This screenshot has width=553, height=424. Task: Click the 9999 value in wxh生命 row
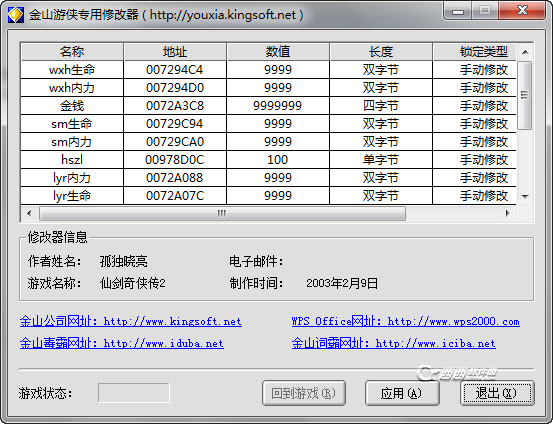pyautogui.click(x=278, y=69)
